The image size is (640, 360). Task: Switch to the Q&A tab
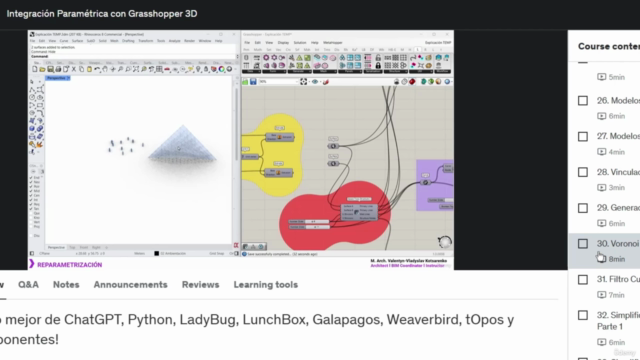tap(28, 284)
